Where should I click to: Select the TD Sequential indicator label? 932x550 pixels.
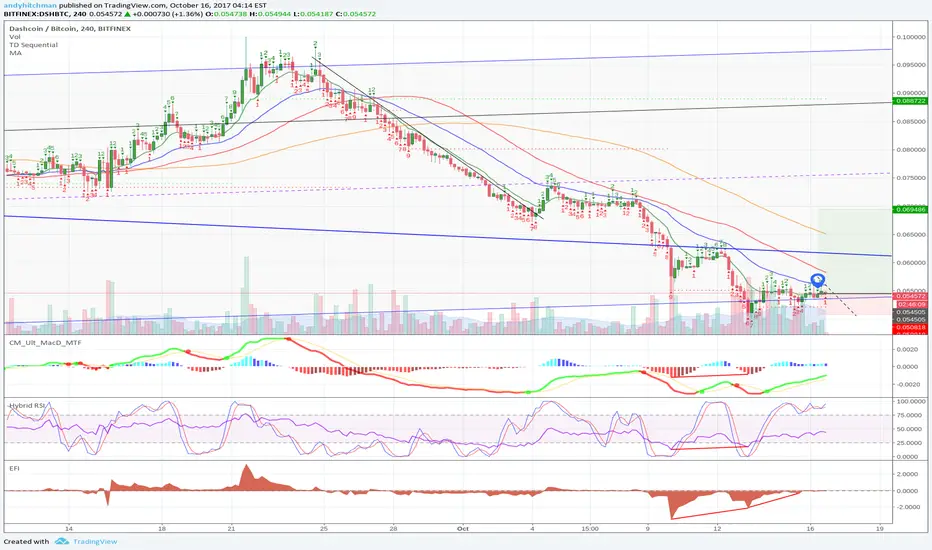(33, 45)
